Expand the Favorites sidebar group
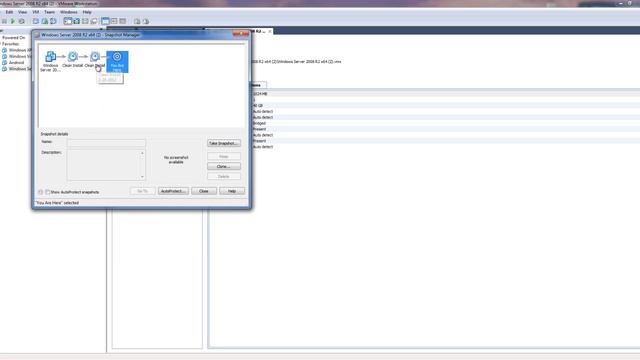This screenshot has height=360, width=640. click(1, 44)
